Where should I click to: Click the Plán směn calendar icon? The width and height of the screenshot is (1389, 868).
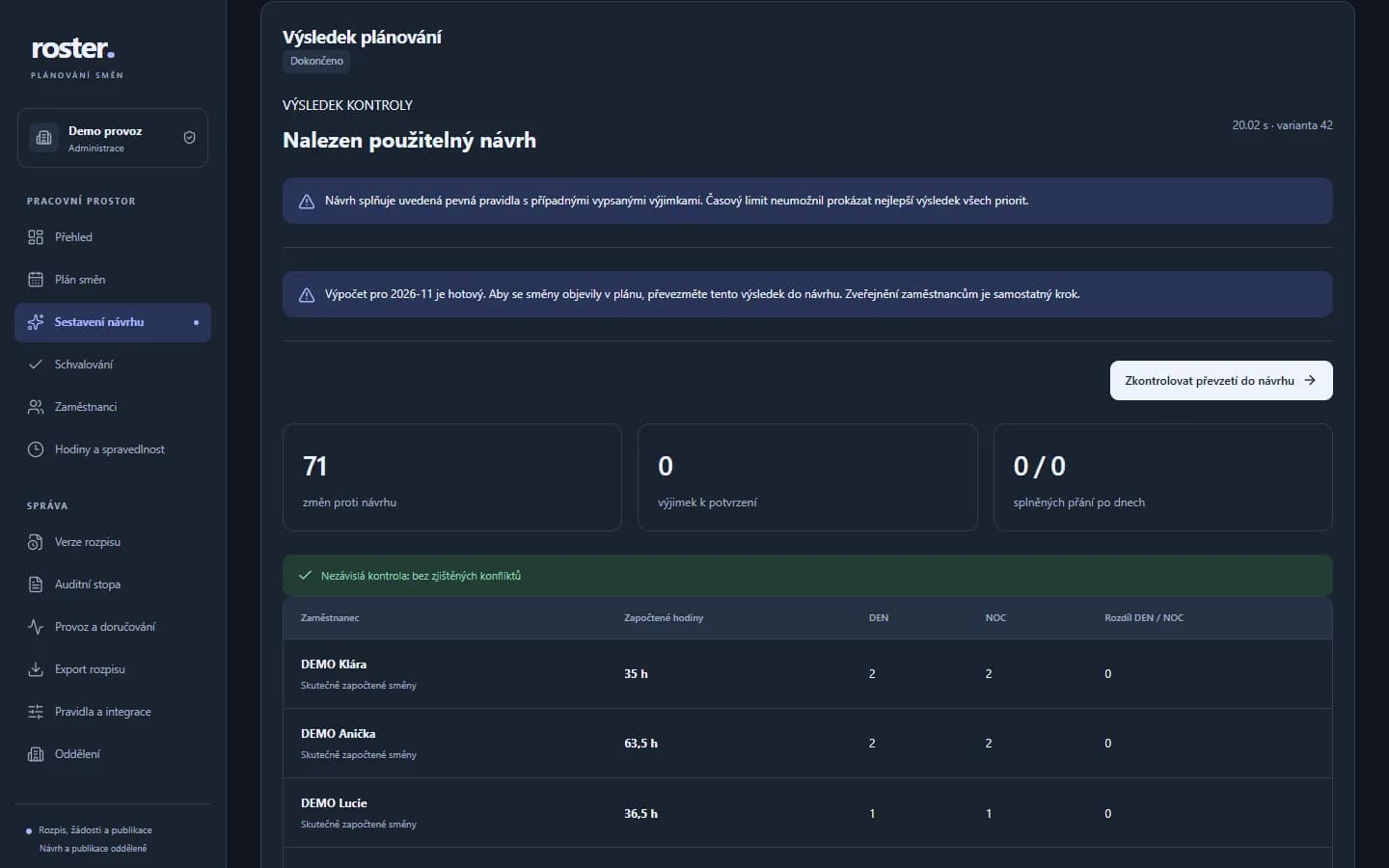point(36,280)
